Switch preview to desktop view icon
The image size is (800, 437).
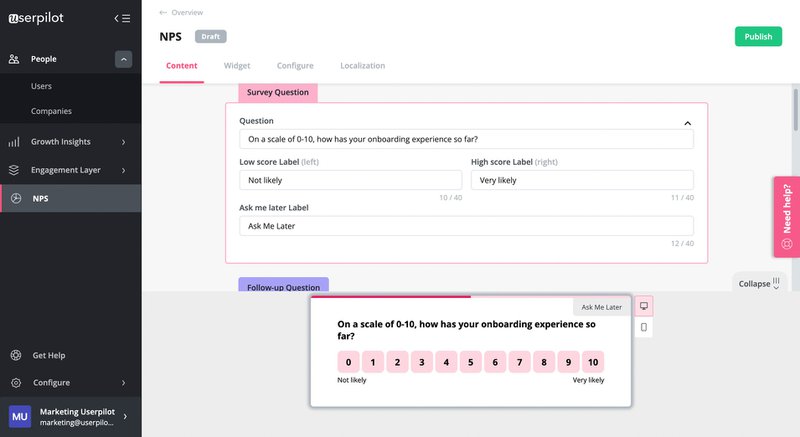[x=644, y=306]
